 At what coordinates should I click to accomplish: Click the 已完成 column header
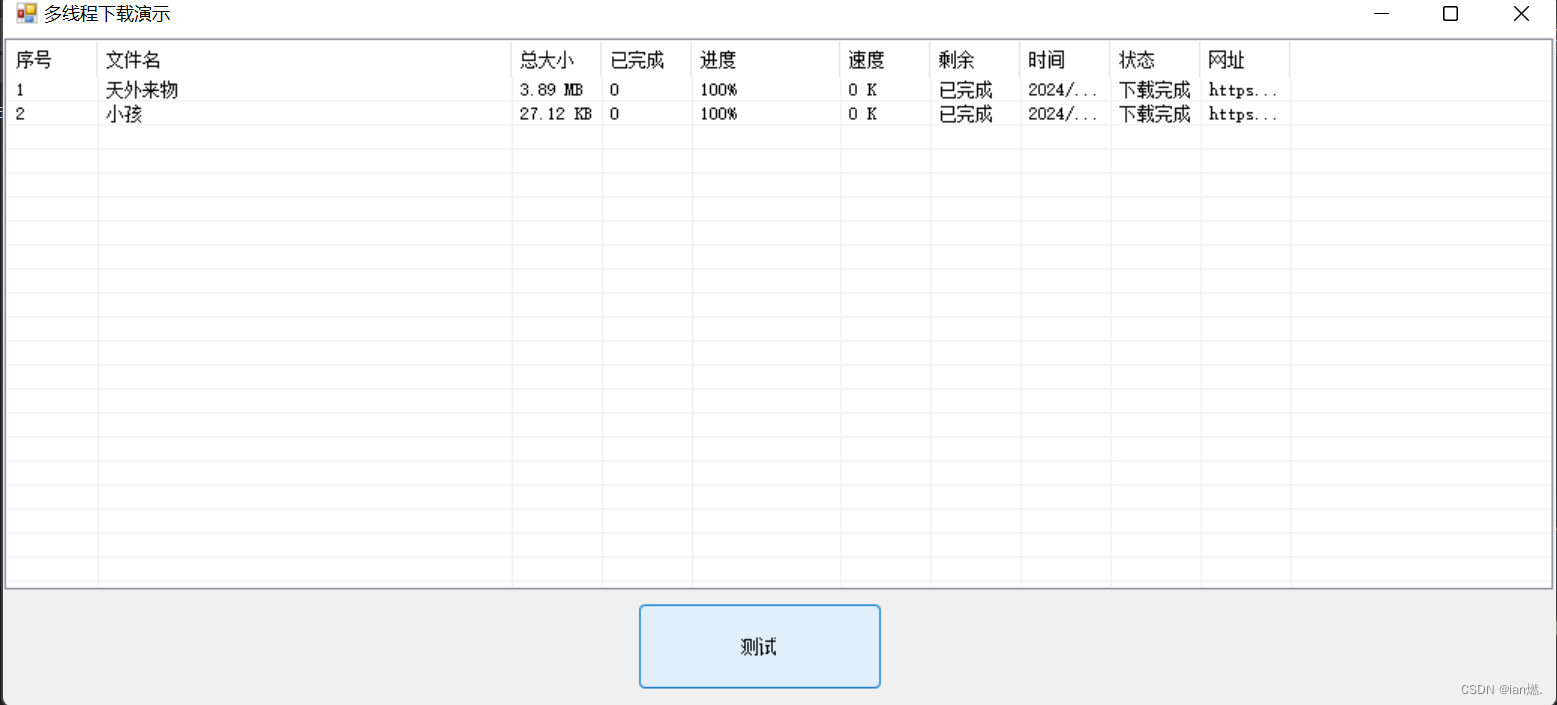pyautogui.click(x=646, y=60)
